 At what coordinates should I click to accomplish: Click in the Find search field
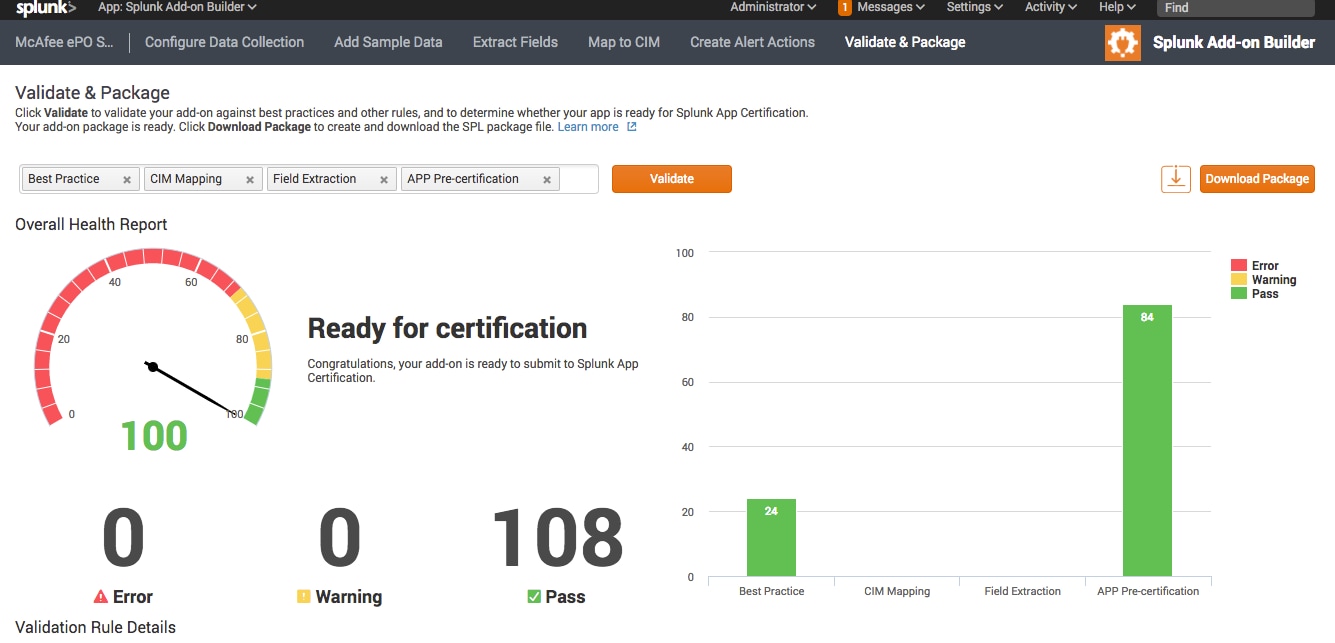[x=1235, y=7]
